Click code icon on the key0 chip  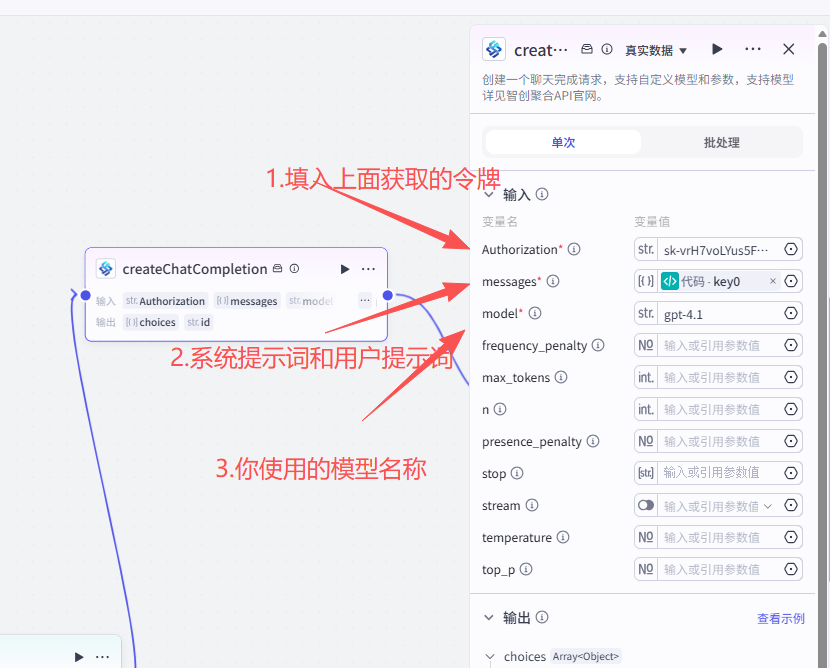tap(670, 281)
